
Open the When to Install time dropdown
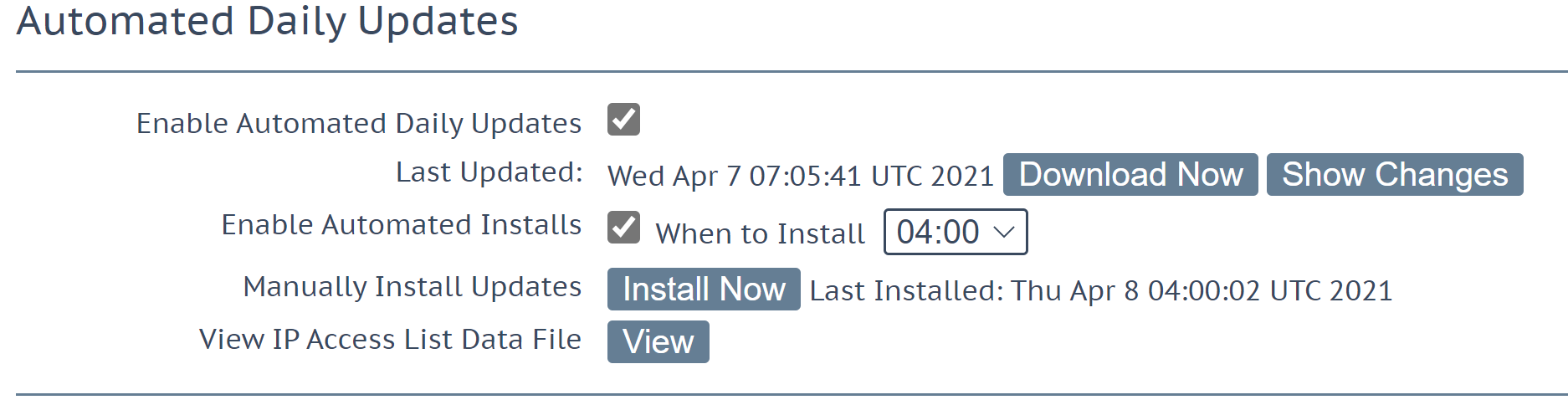tap(956, 232)
